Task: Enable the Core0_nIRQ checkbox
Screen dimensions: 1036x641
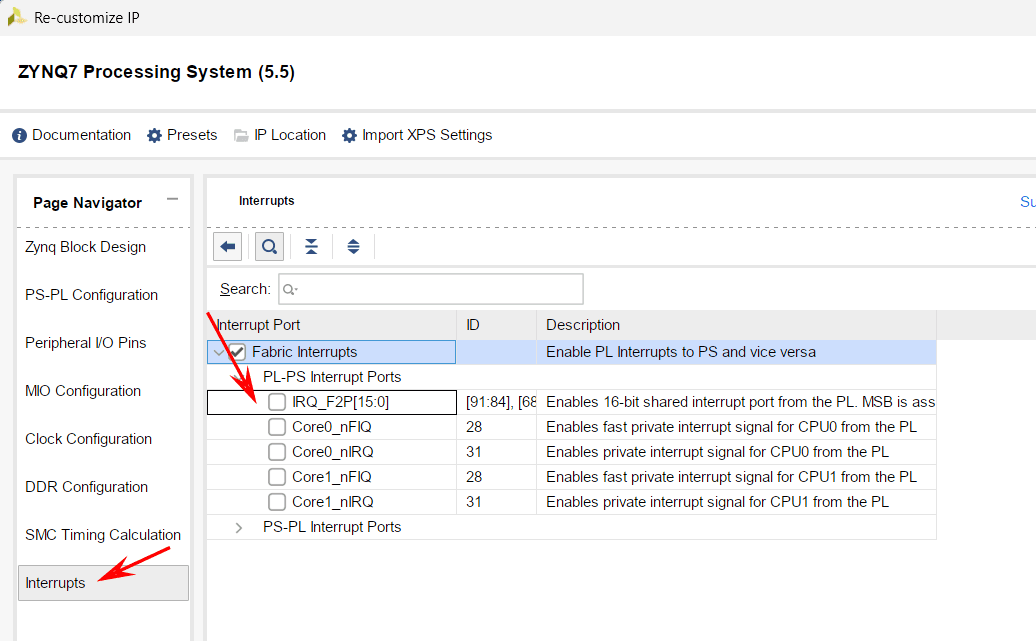Action: pyautogui.click(x=277, y=452)
